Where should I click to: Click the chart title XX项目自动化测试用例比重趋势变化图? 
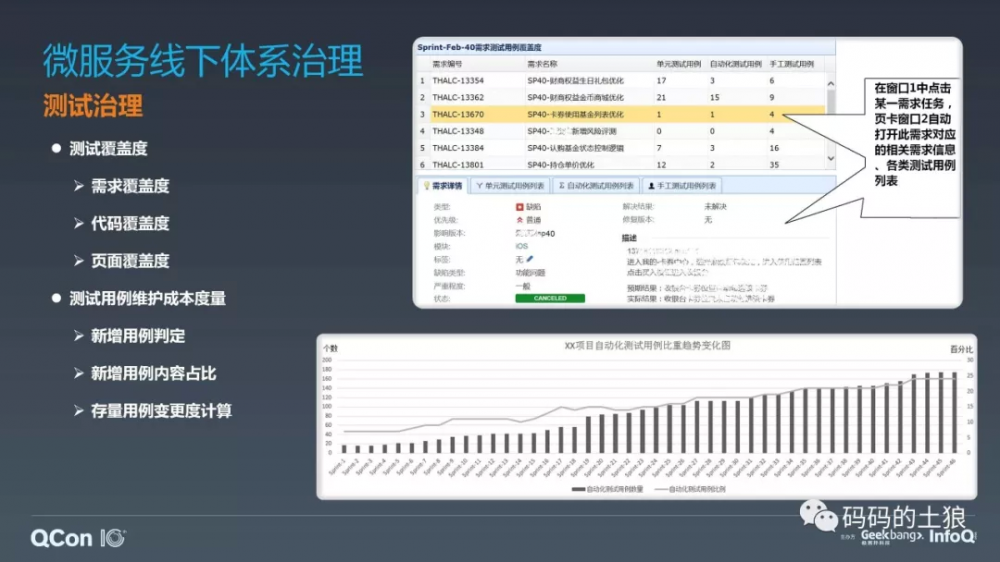click(647, 345)
